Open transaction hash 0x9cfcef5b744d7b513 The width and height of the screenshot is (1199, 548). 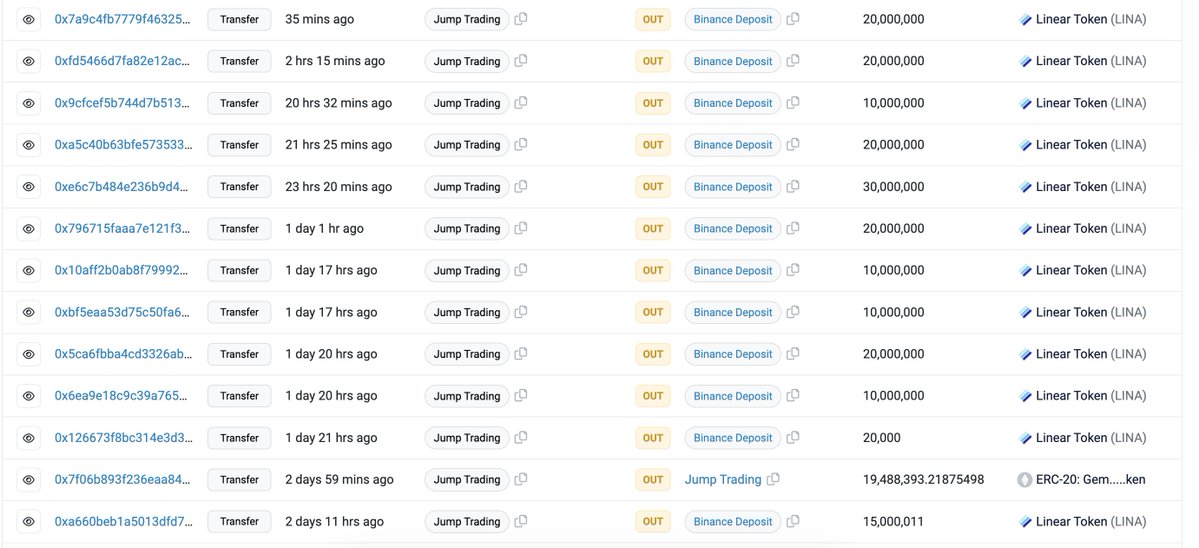[x=123, y=102]
